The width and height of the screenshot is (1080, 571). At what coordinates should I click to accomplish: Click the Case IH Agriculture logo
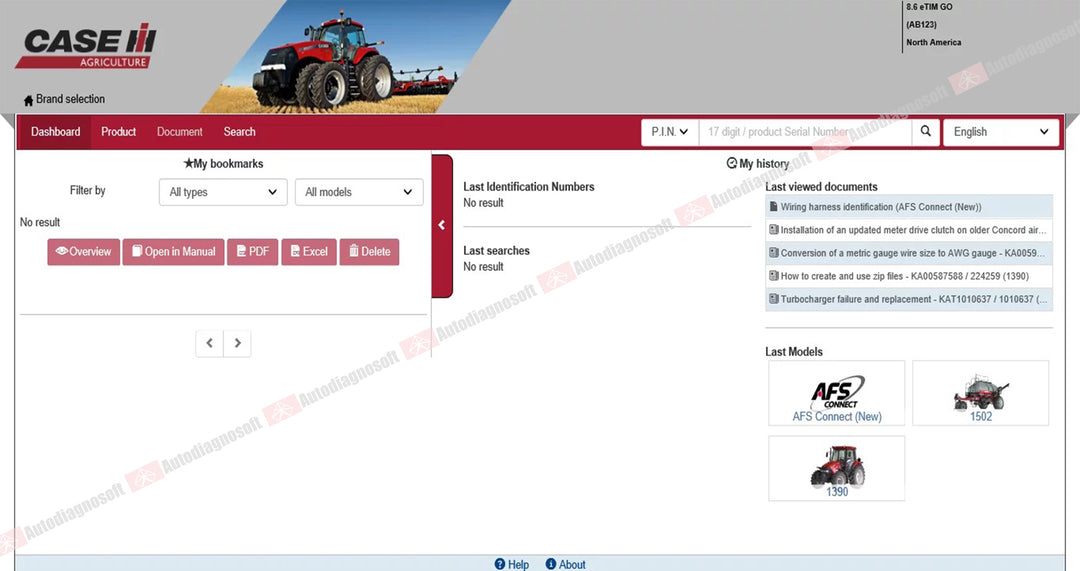click(86, 46)
